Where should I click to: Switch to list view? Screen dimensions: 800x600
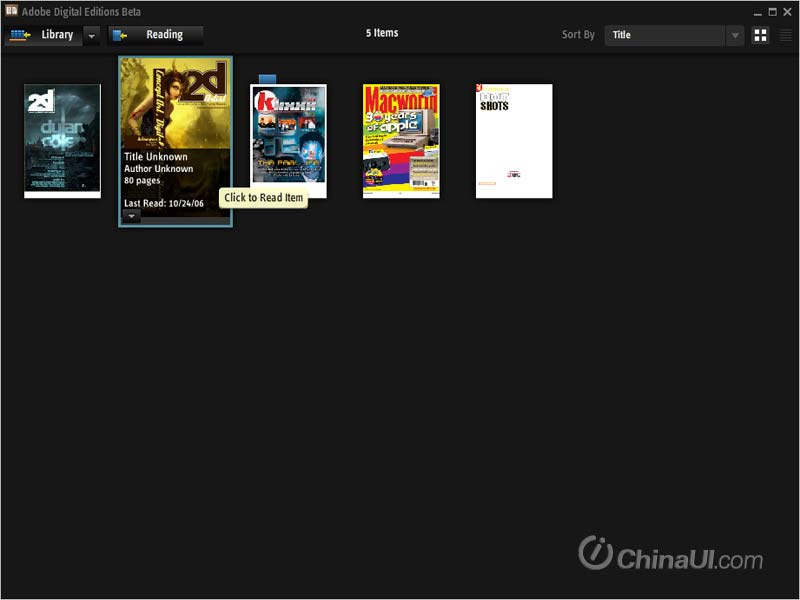(x=785, y=35)
